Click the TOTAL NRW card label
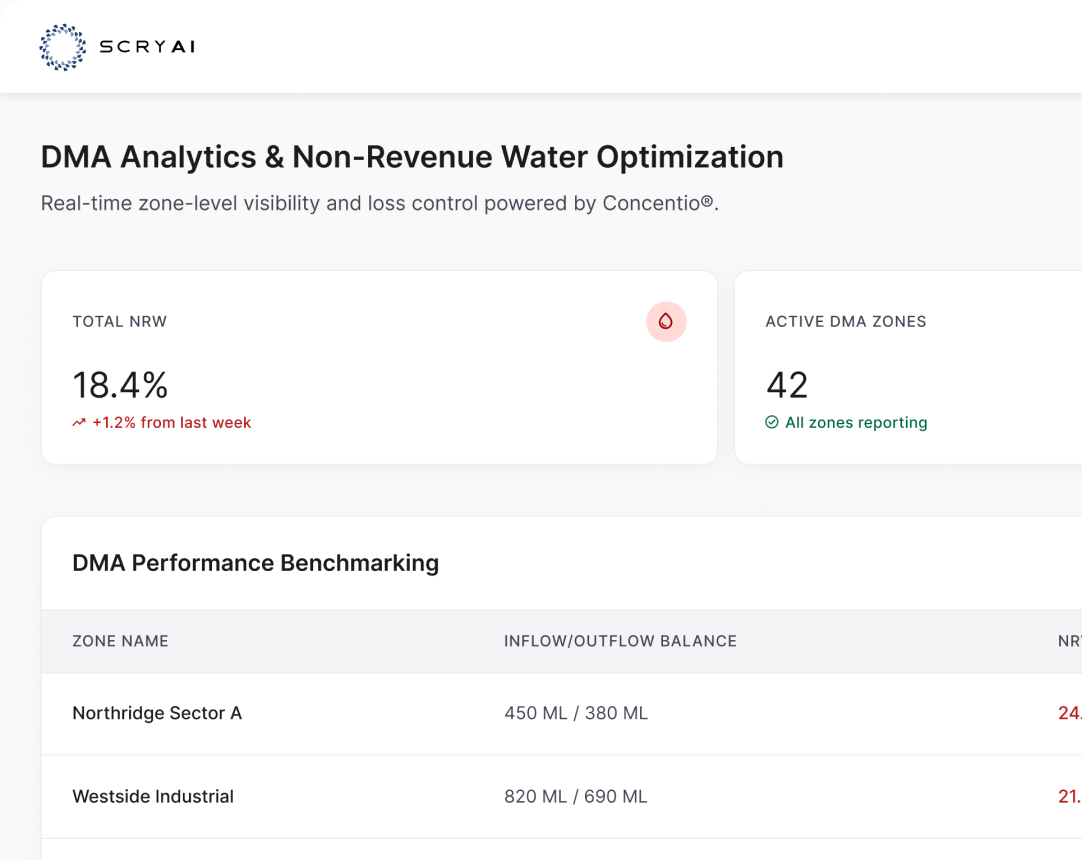1082x860 pixels. pyautogui.click(x=120, y=322)
